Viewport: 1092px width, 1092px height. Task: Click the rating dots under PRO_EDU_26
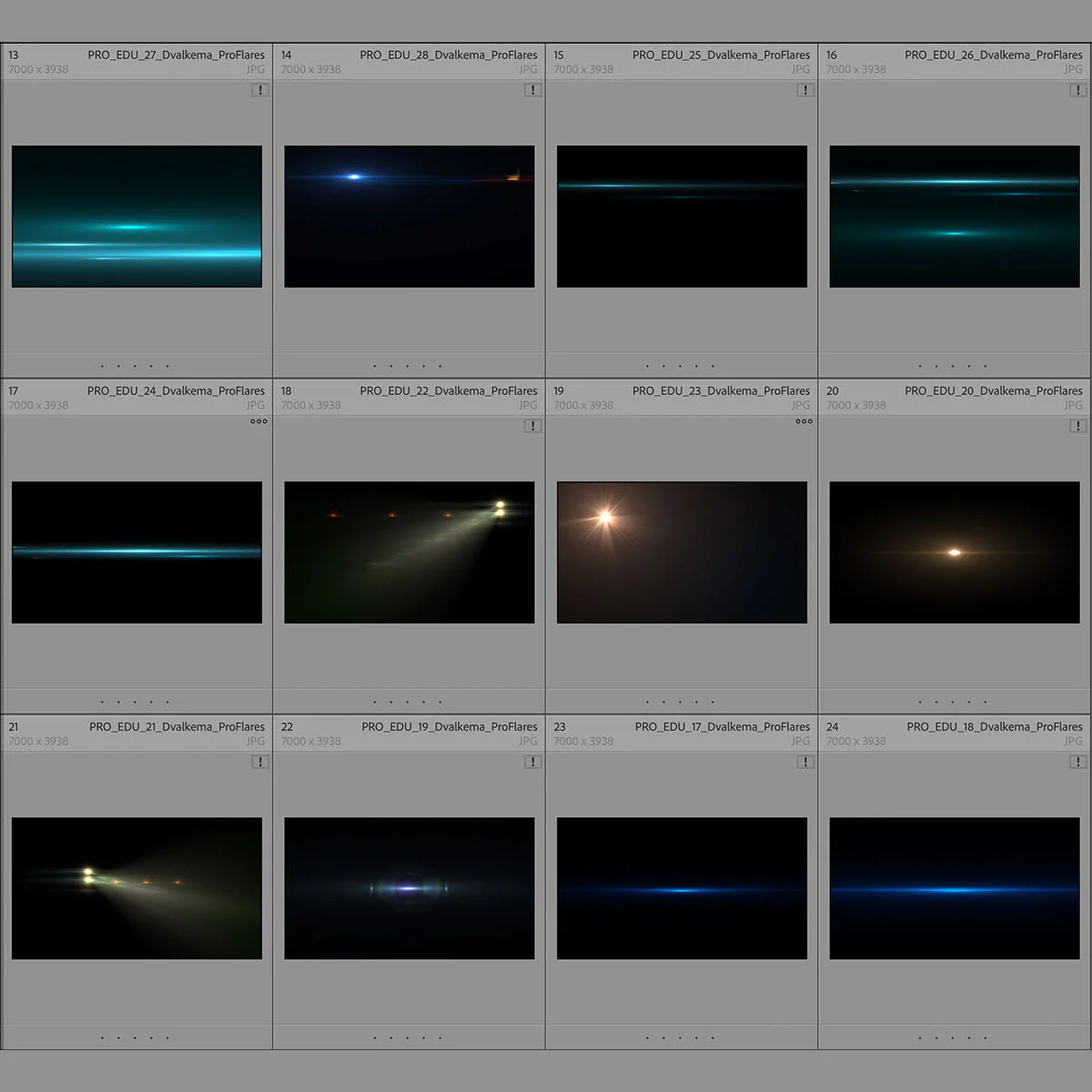click(953, 366)
